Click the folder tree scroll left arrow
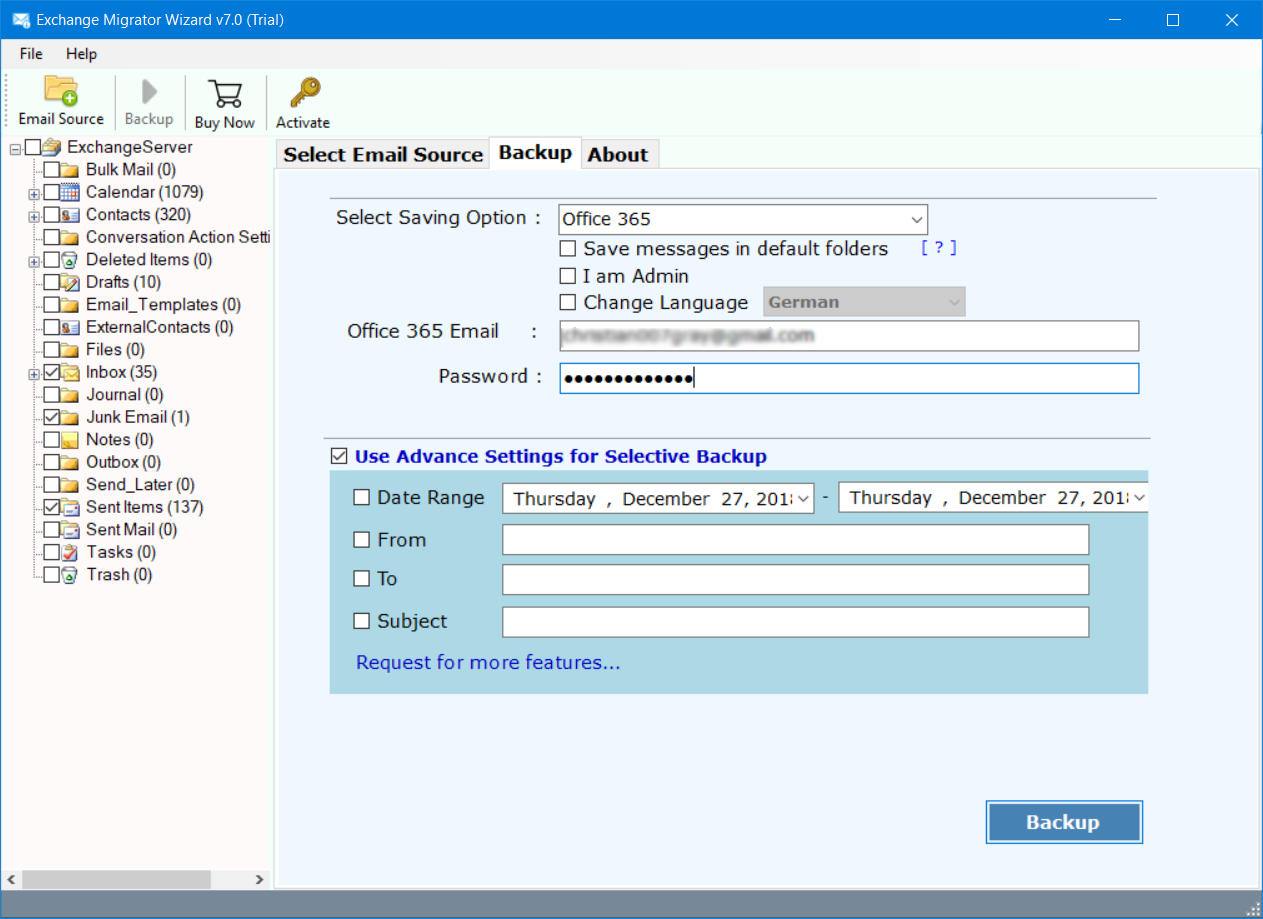This screenshot has width=1263, height=919. 11,880
